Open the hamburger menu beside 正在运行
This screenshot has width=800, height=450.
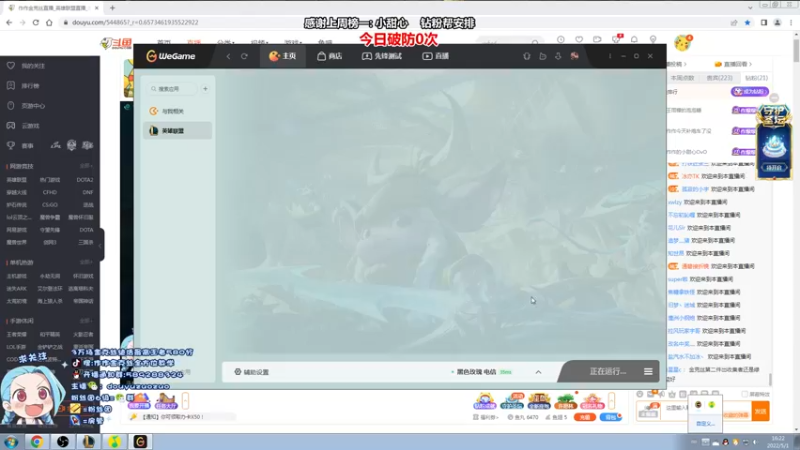(648, 371)
